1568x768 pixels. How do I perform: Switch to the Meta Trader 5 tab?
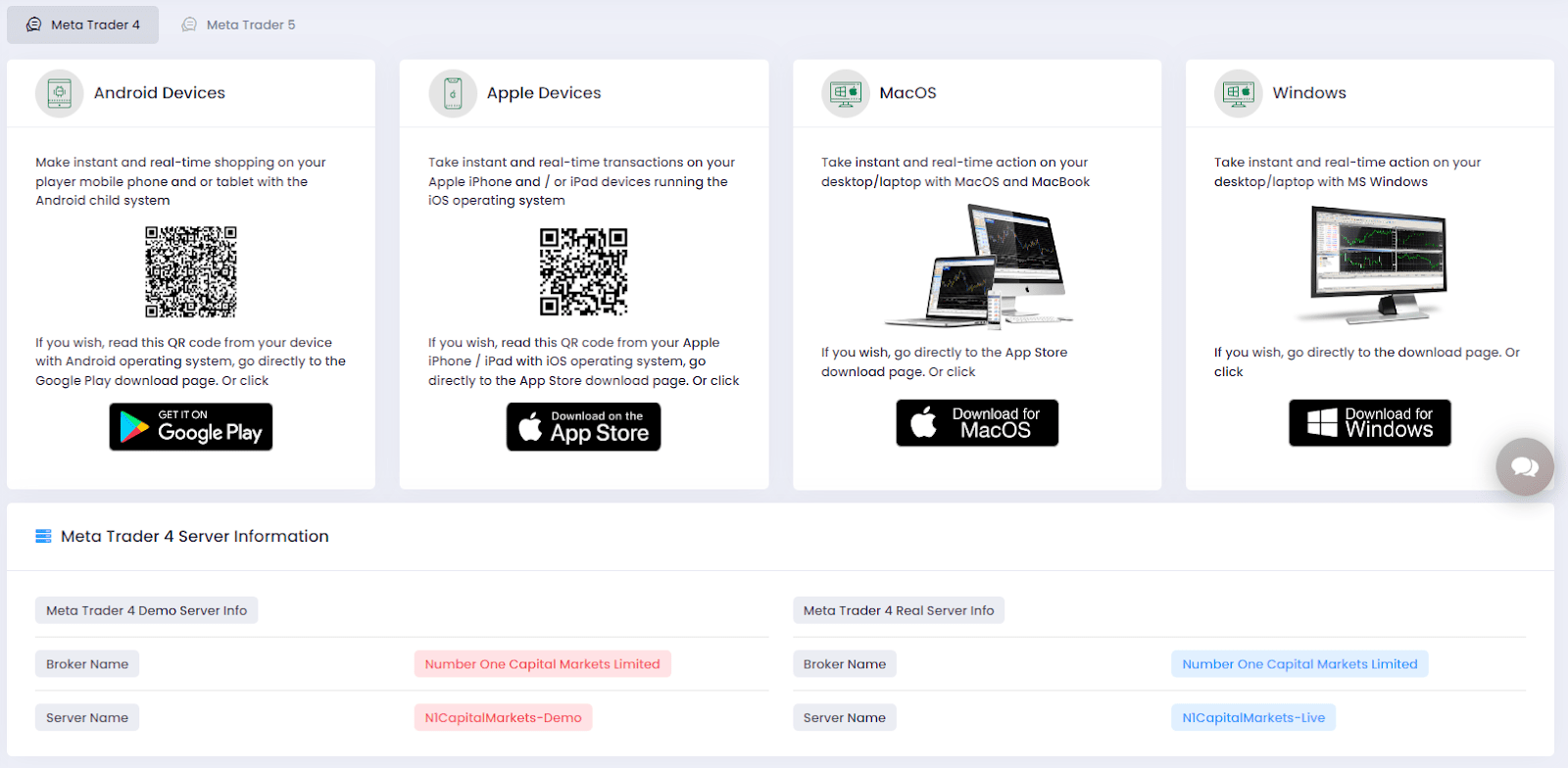click(238, 24)
